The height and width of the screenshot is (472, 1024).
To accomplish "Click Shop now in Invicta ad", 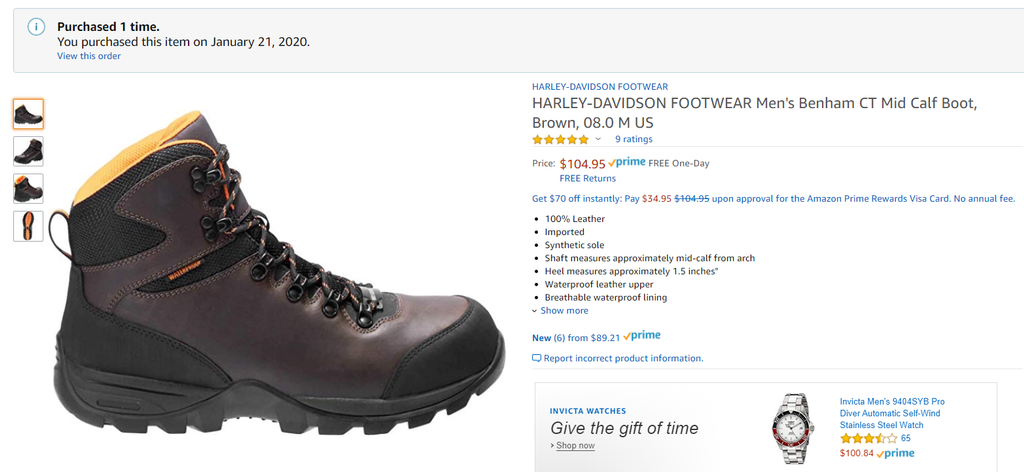I will coord(575,445).
